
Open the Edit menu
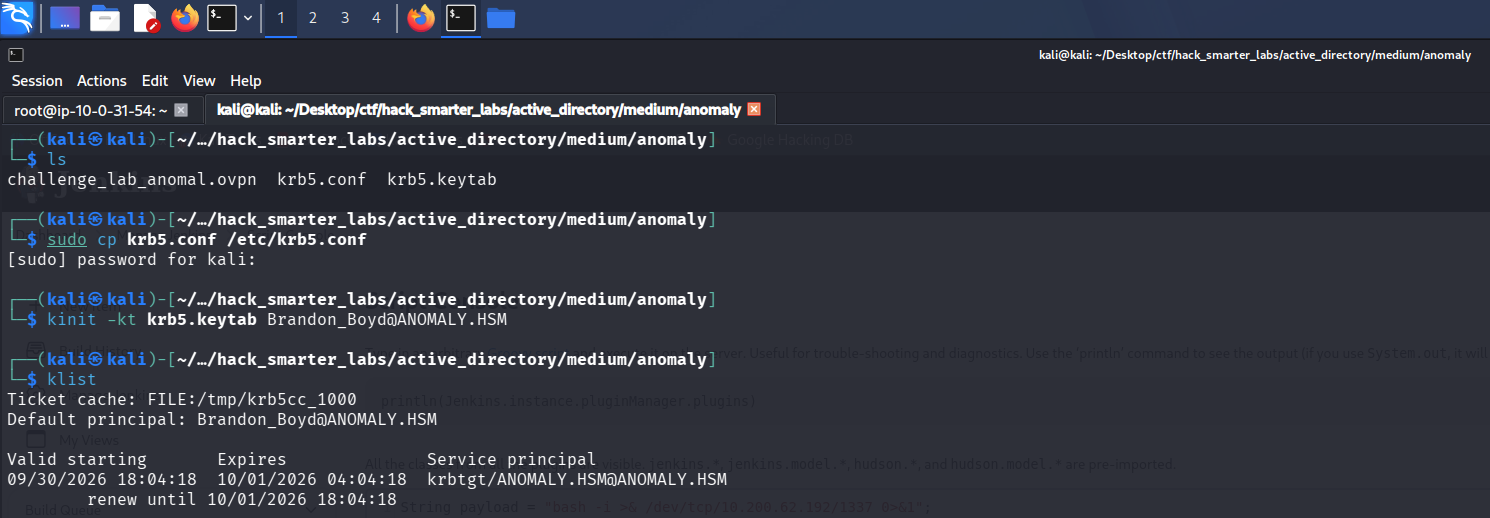pyautogui.click(x=155, y=81)
